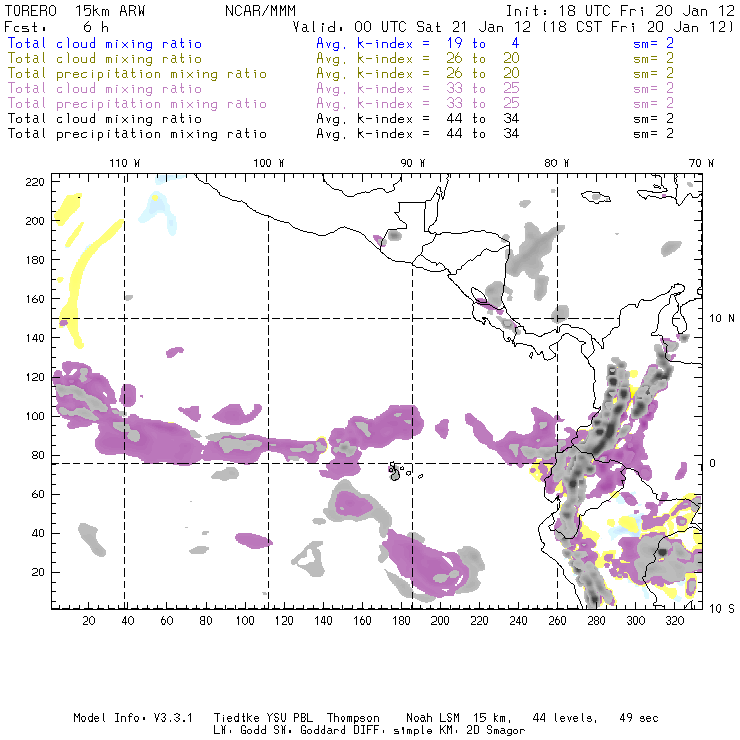
Task: Select the "Thompson" footer text
Action: 353,718
